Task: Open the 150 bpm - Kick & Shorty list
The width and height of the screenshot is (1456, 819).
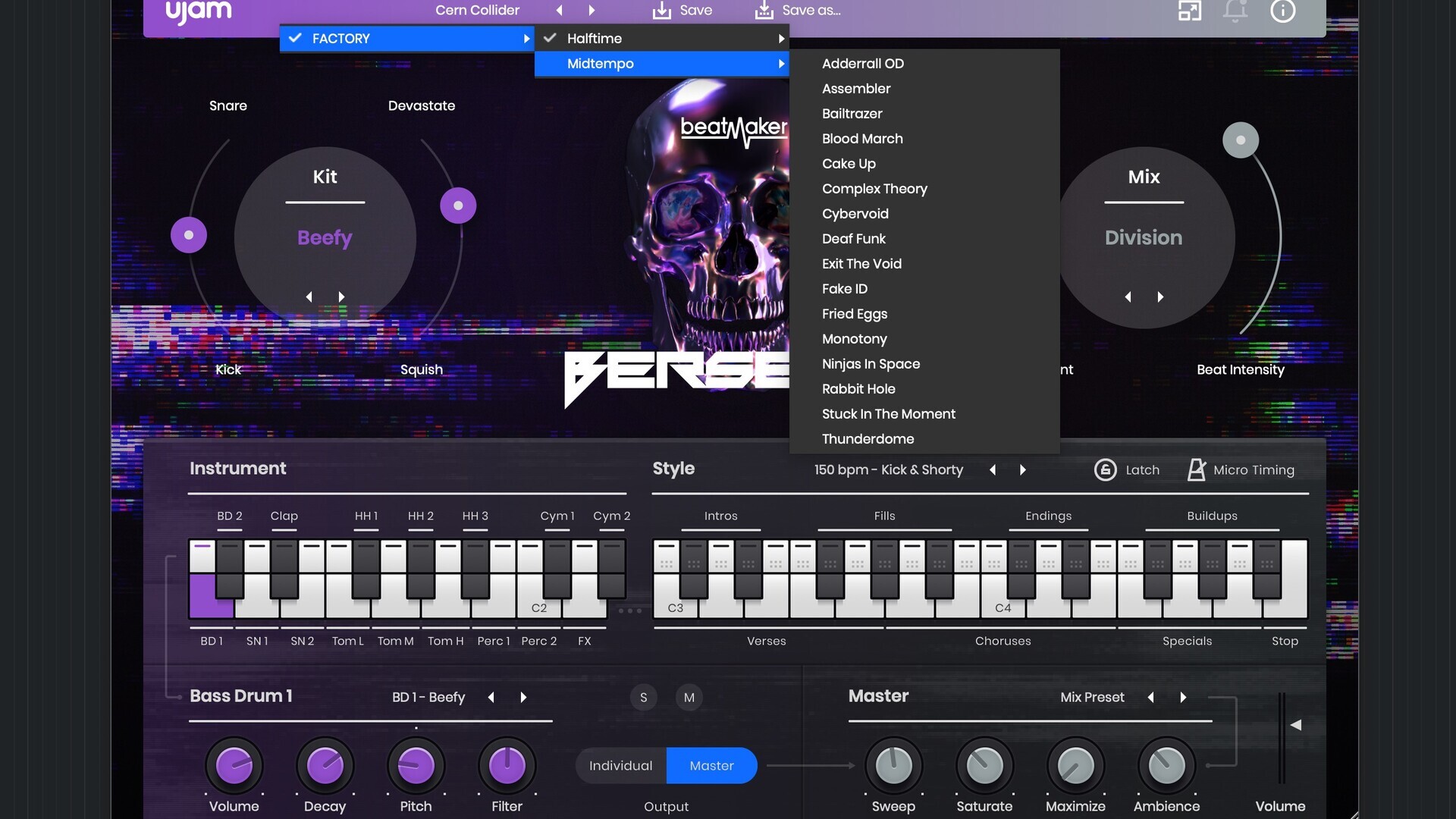Action: 889,470
